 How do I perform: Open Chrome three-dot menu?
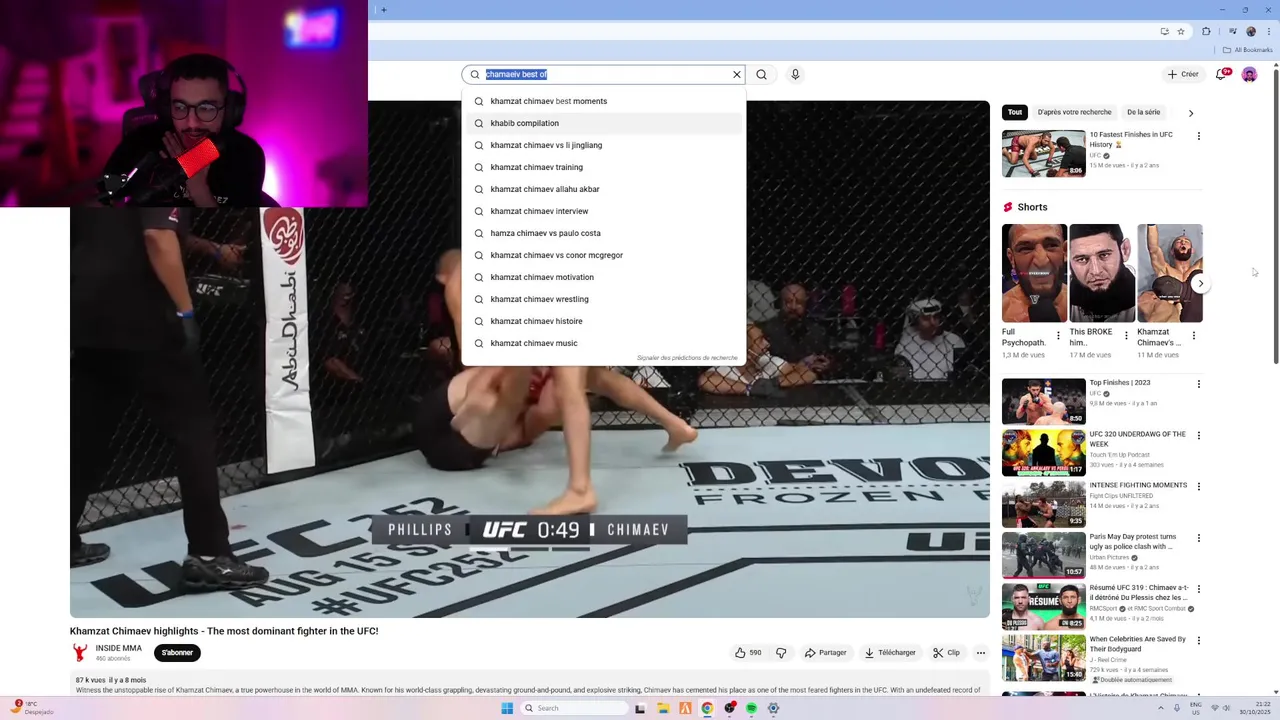click(x=1269, y=31)
